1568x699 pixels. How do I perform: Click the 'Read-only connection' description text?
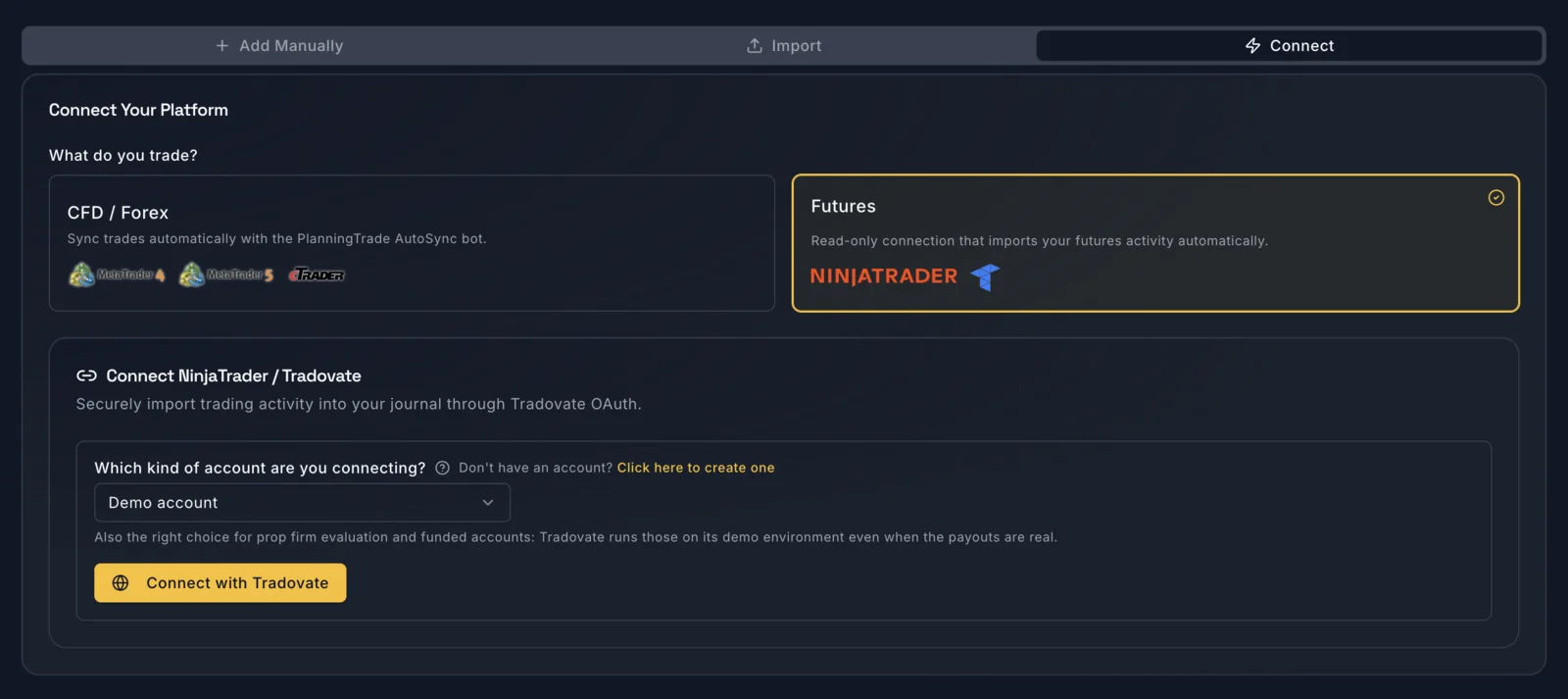1039,240
